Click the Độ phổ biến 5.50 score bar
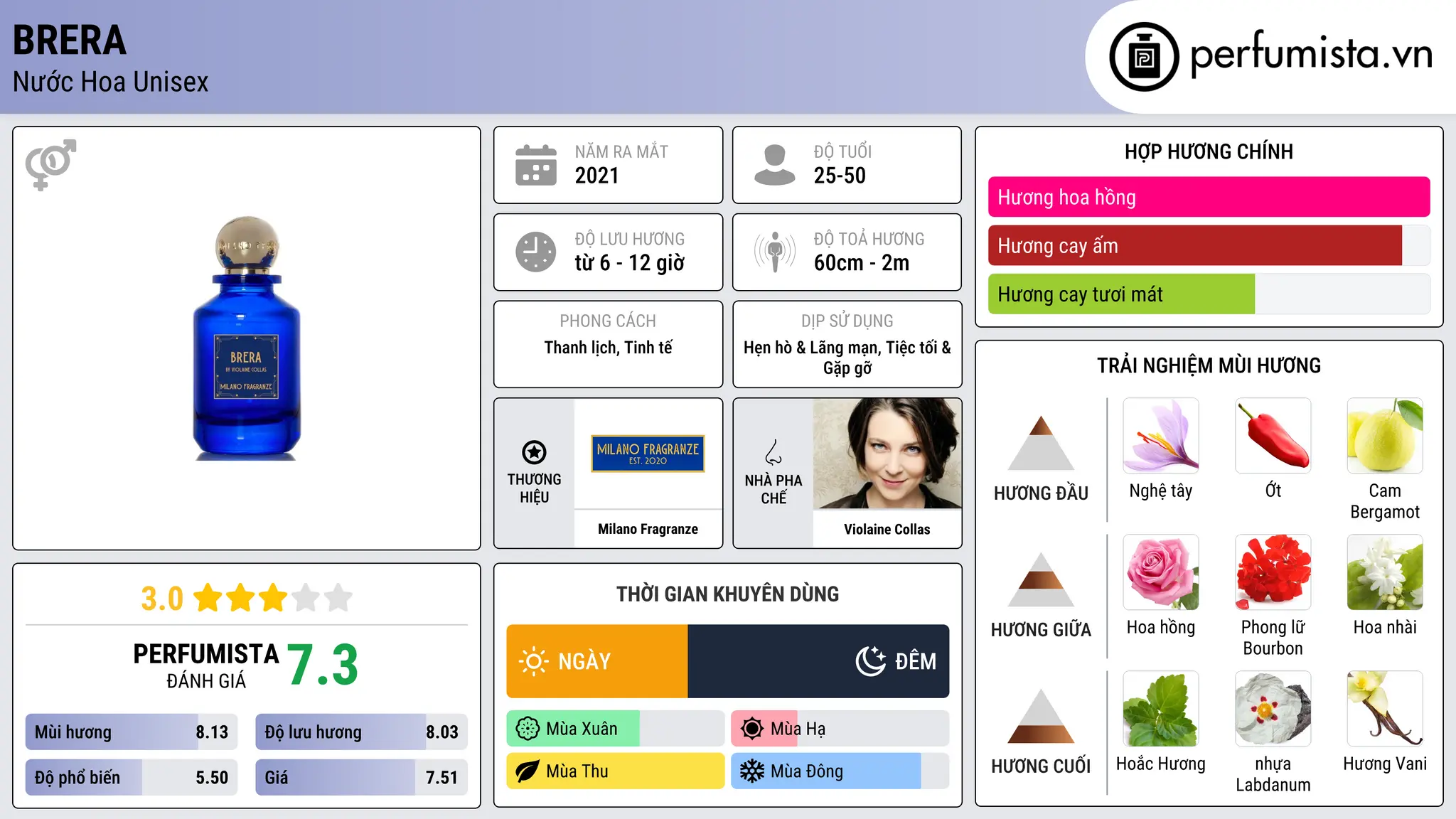This screenshot has width=1456, height=819. 132,777
